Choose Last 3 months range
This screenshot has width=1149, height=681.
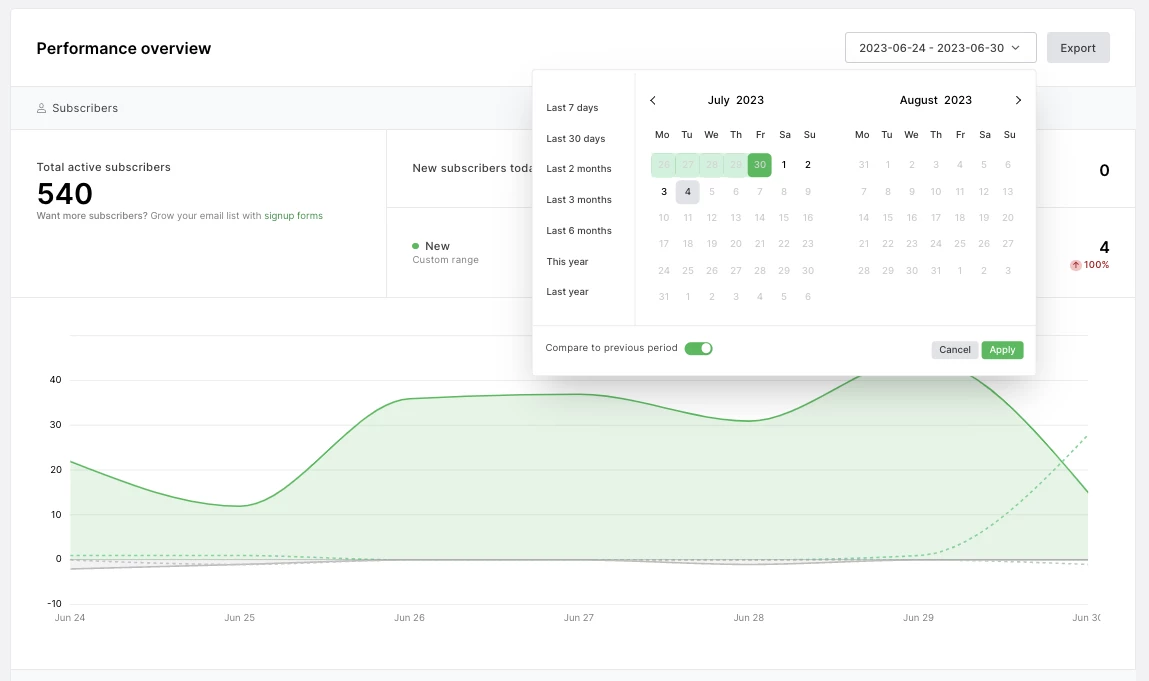pyautogui.click(x=578, y=200)
